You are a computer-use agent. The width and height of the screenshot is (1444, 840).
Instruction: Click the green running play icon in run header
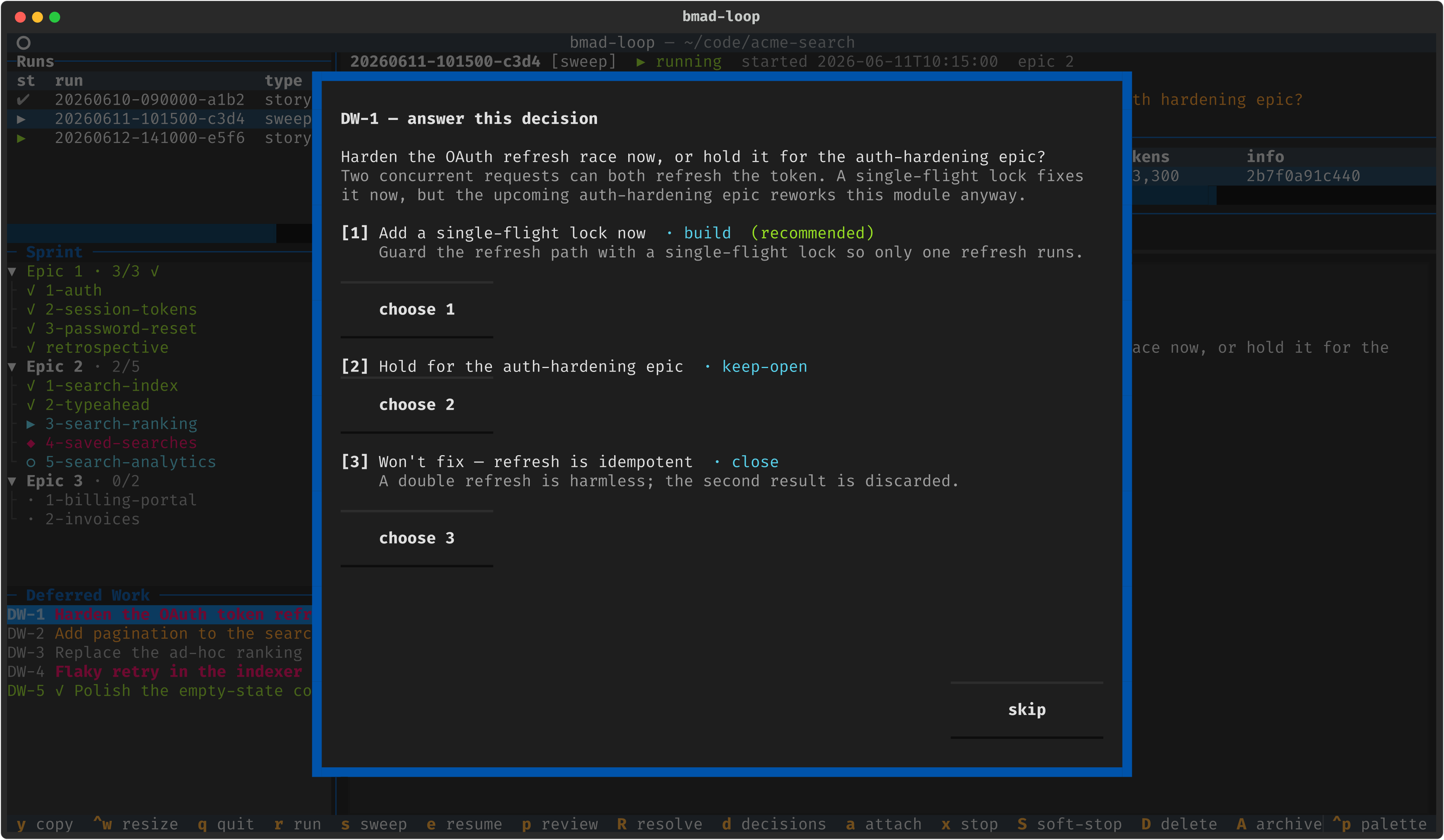click(641, 62)
